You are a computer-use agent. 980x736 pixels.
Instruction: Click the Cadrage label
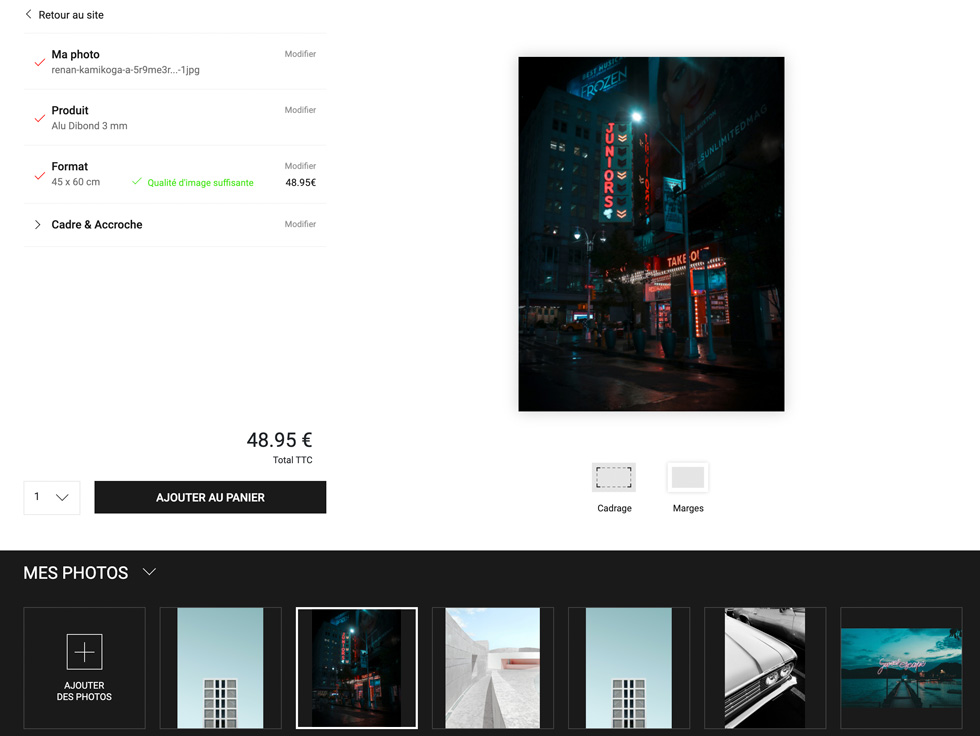[614, 508]
